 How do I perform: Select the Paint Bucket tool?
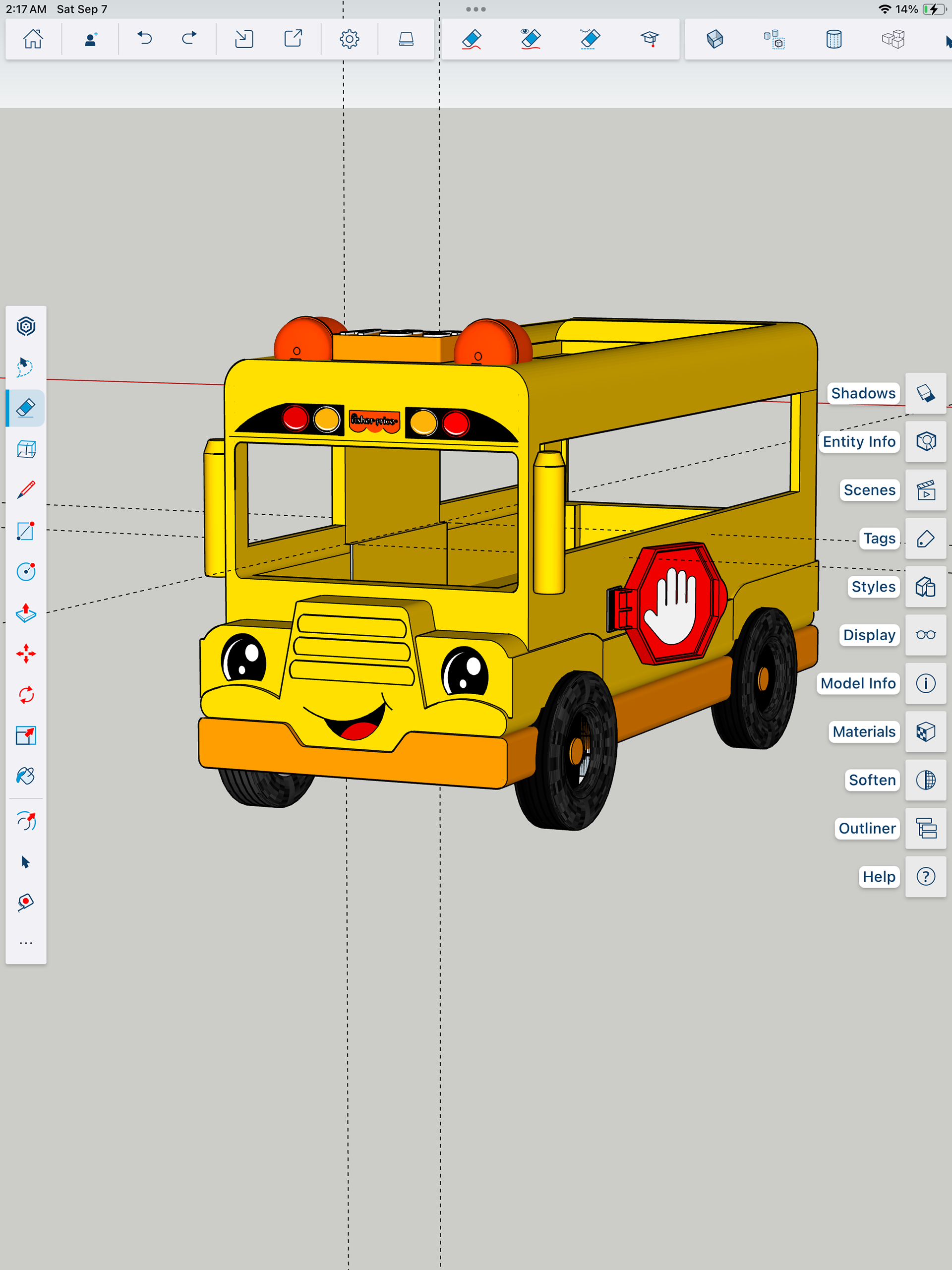[26, 776]
